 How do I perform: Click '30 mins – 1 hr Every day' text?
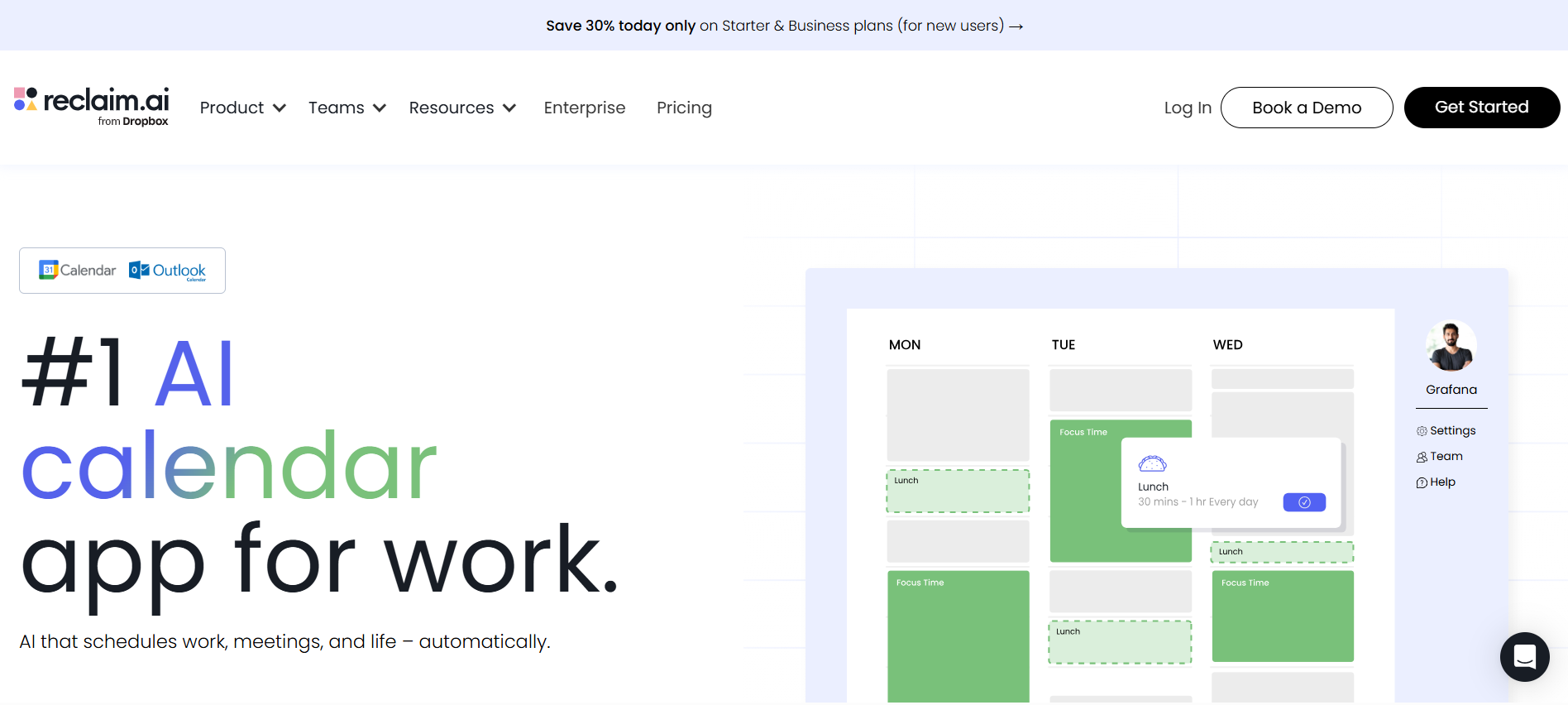pos(1198,502)
